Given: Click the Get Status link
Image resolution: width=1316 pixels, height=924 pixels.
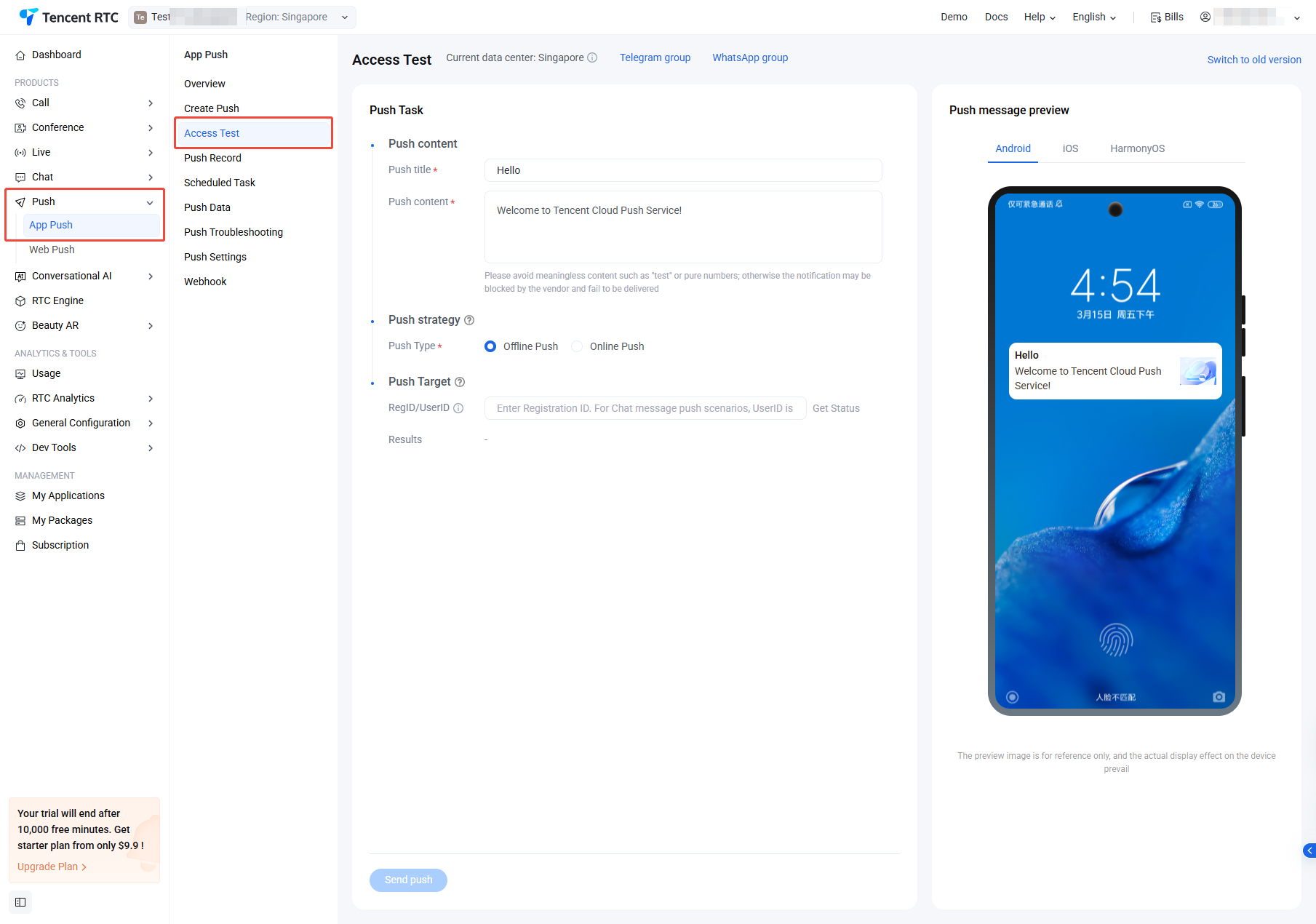Looking at the screenshot, I should [x=836, y=408].
